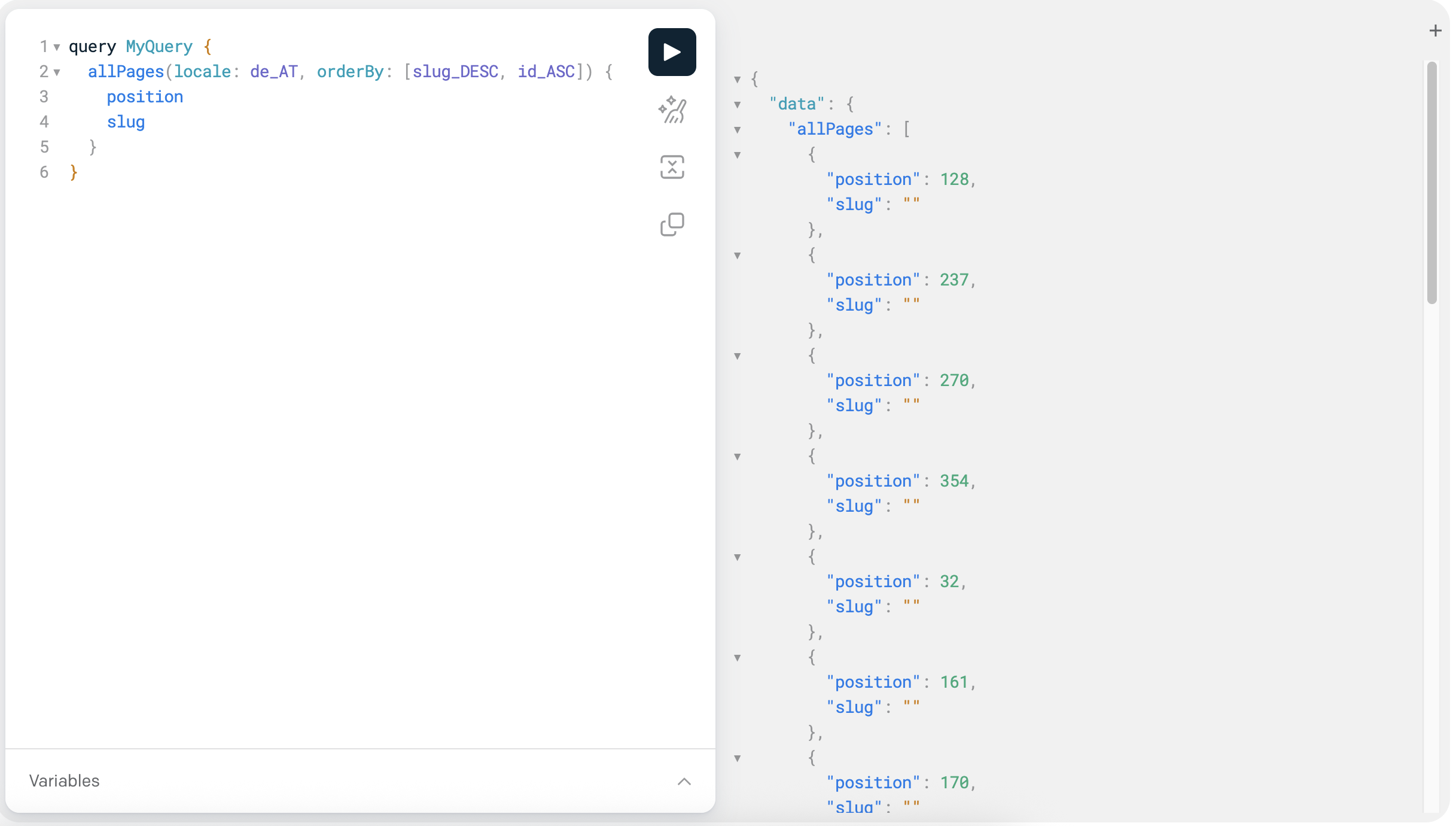Viewport: 1456px width, 826px height.
Task: Add a new tab with plus icon
Action: pos(1435,31)
